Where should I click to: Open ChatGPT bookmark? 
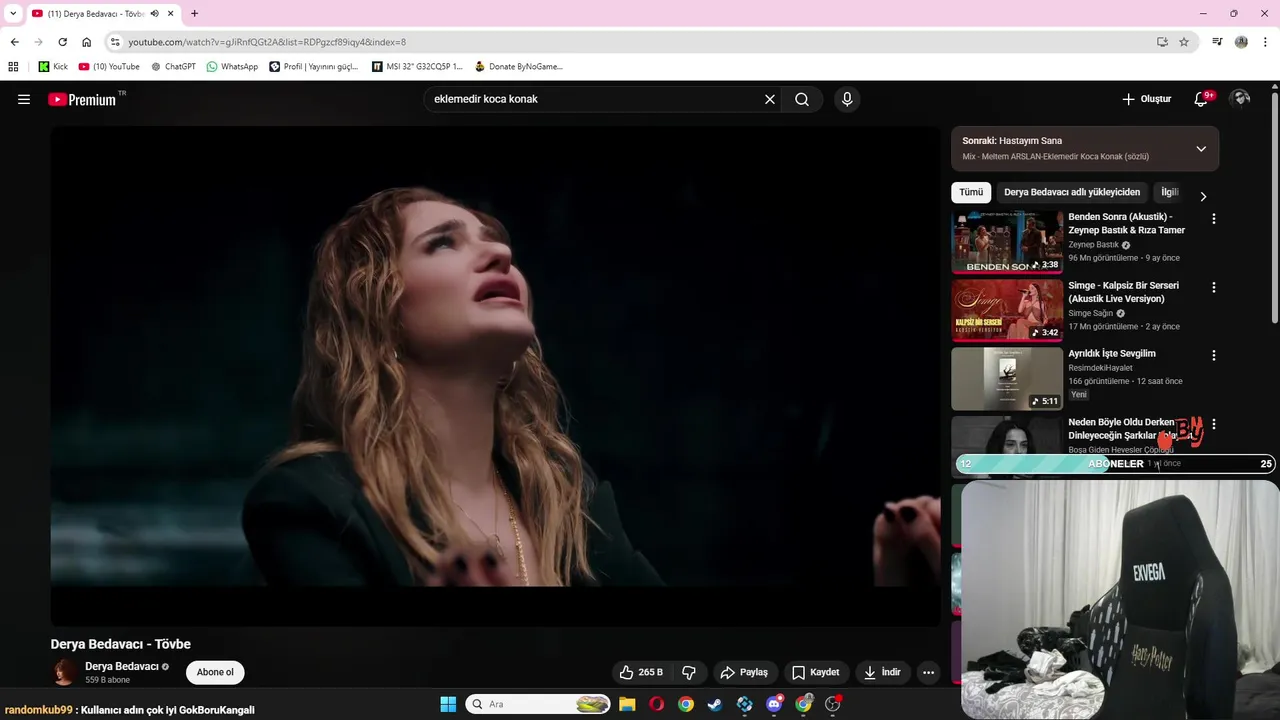(x=173, y=67)
